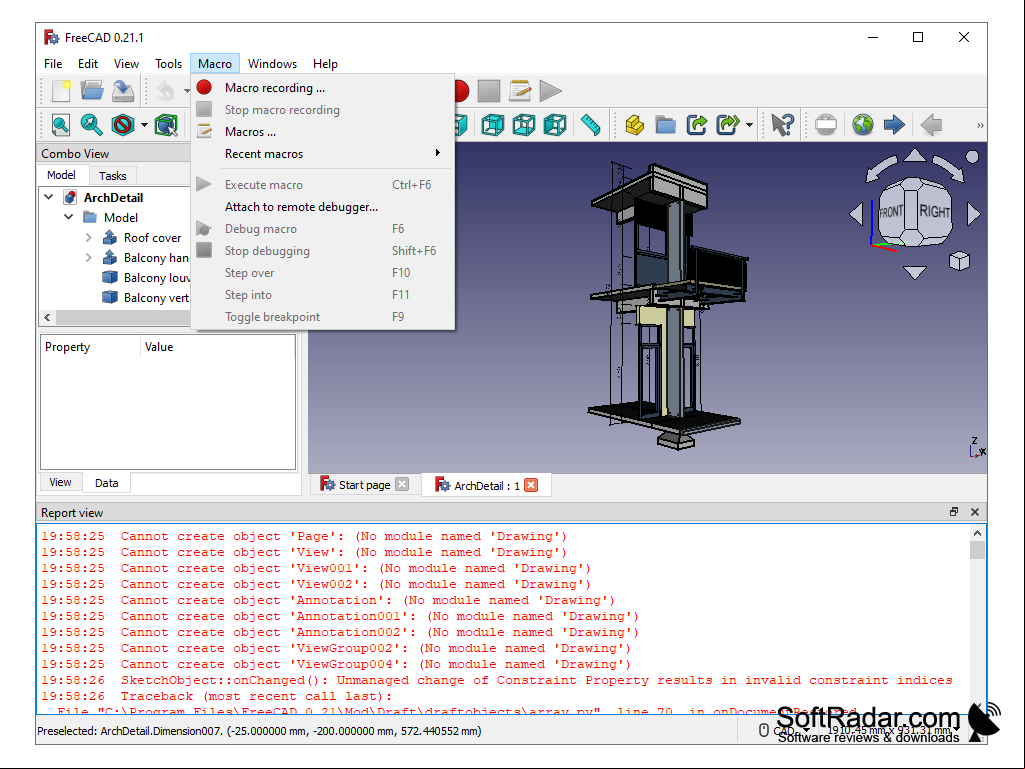Switch to the View property tab
This screenshot has width=1025, height=769.
(60, 482)
